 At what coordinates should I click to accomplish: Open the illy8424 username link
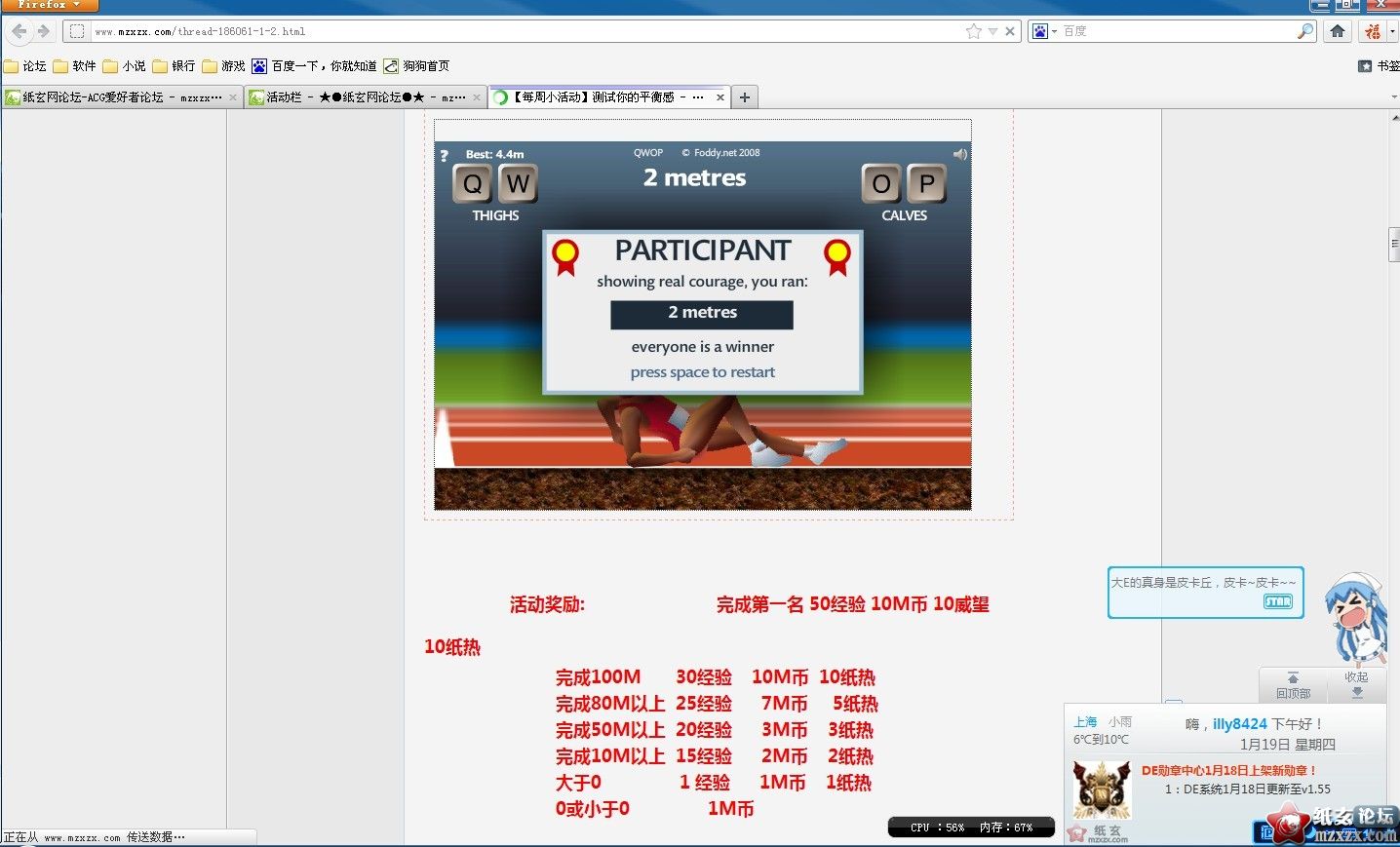click(1239, 724)
